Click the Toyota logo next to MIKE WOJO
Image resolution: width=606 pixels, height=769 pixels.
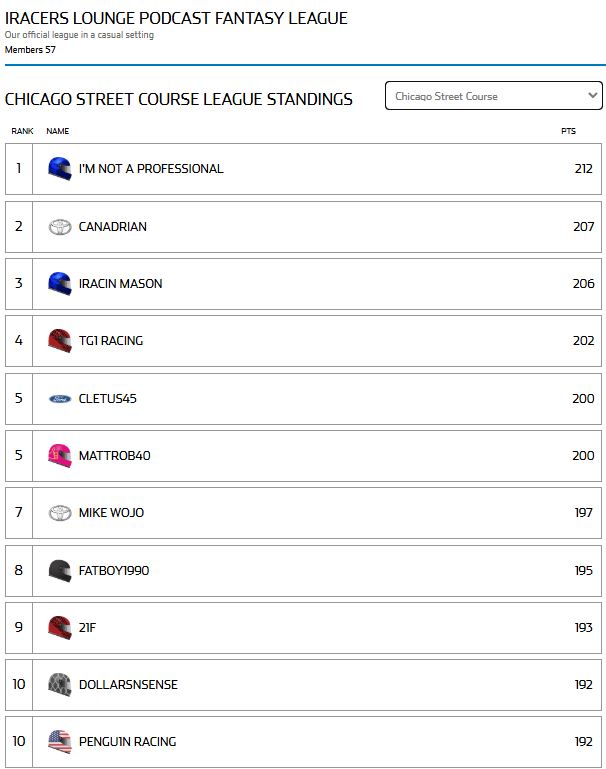pos(60,513)
